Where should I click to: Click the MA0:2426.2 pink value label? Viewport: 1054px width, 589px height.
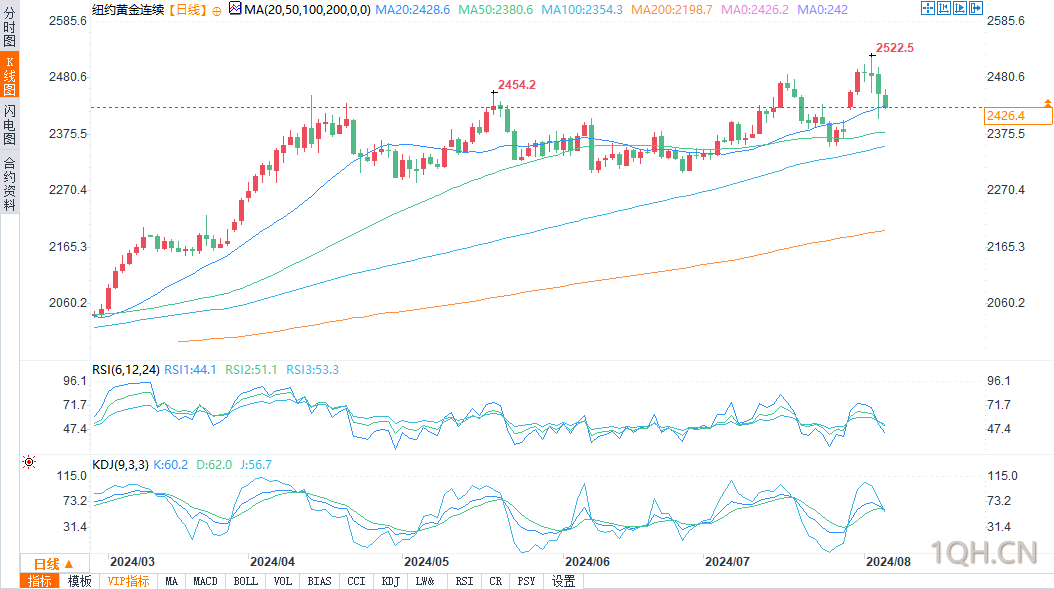(x=755, y=9)
